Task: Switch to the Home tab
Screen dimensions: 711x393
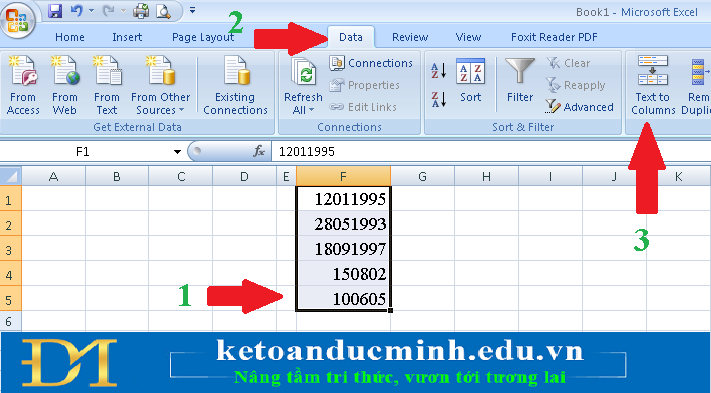Action: tap(70, 37)
